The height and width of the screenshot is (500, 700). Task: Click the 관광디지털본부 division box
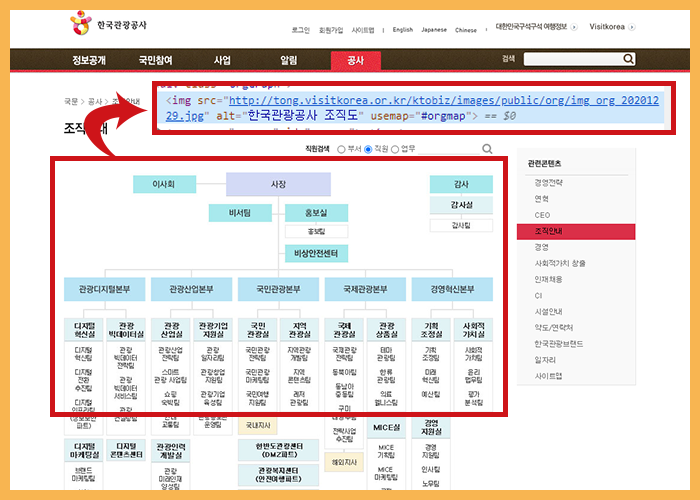(104, 289)
